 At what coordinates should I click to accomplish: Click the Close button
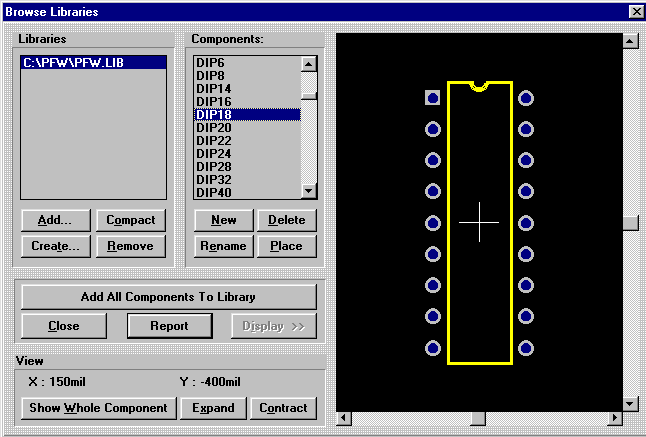pyautogui.click(x=64, y=326)
